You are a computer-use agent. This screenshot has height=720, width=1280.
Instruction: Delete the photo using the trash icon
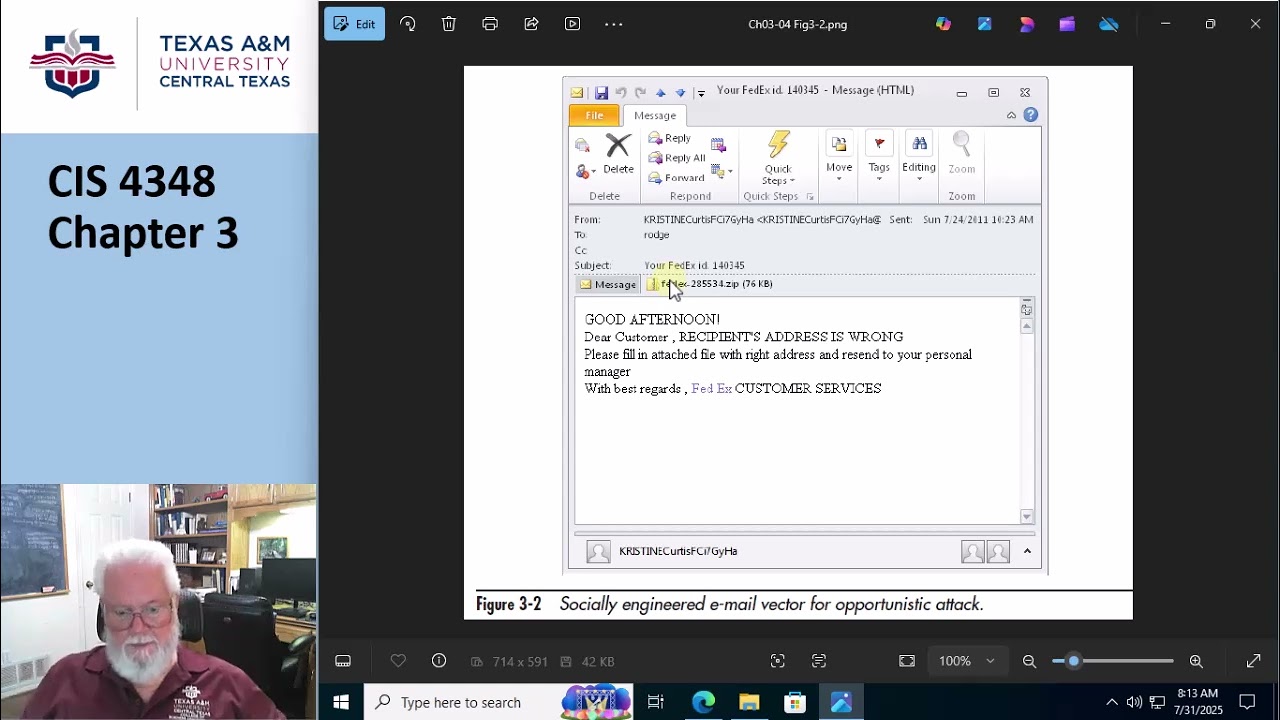[449, 24]
